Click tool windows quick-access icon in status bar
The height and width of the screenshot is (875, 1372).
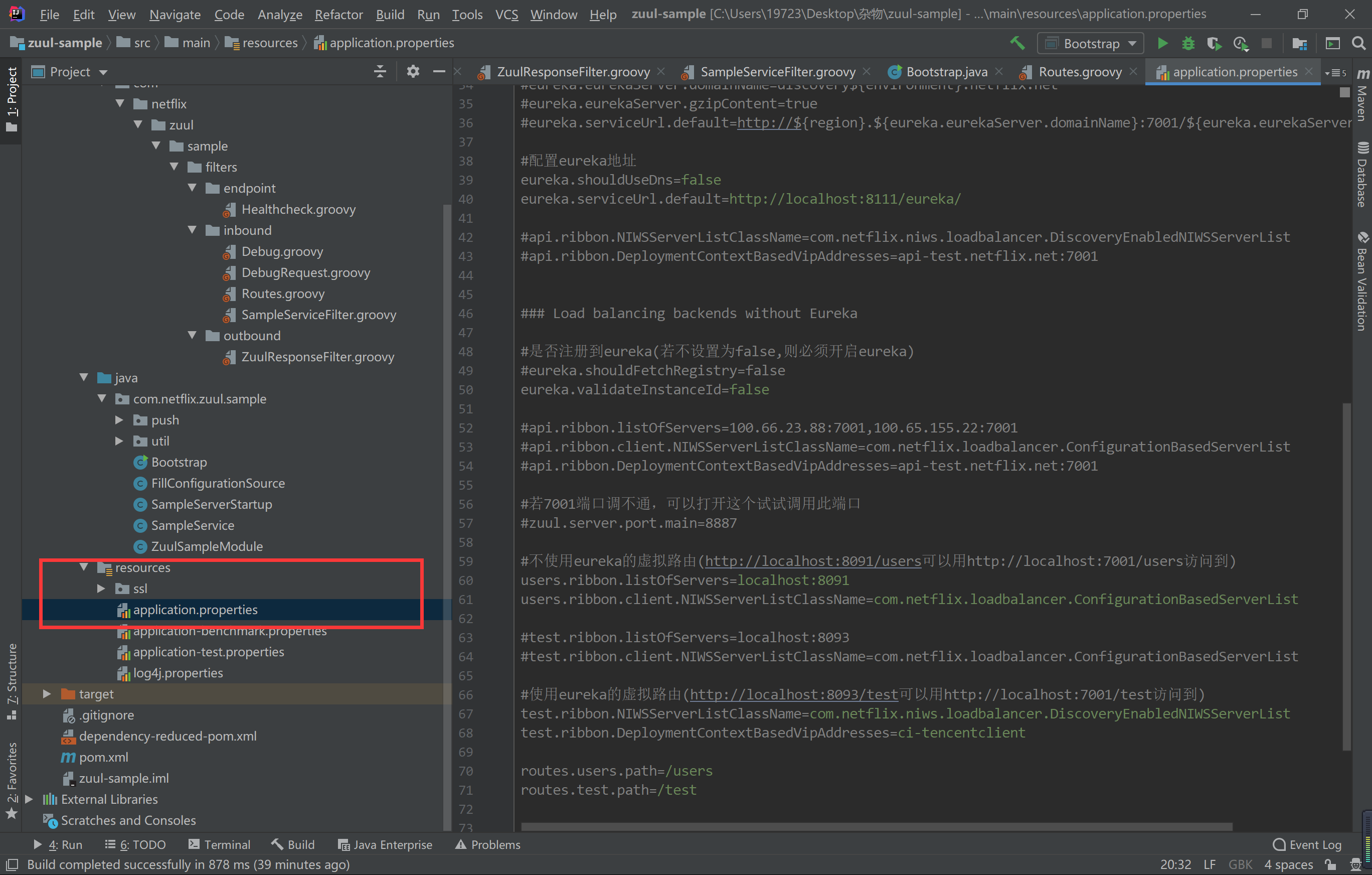[12, 864]
